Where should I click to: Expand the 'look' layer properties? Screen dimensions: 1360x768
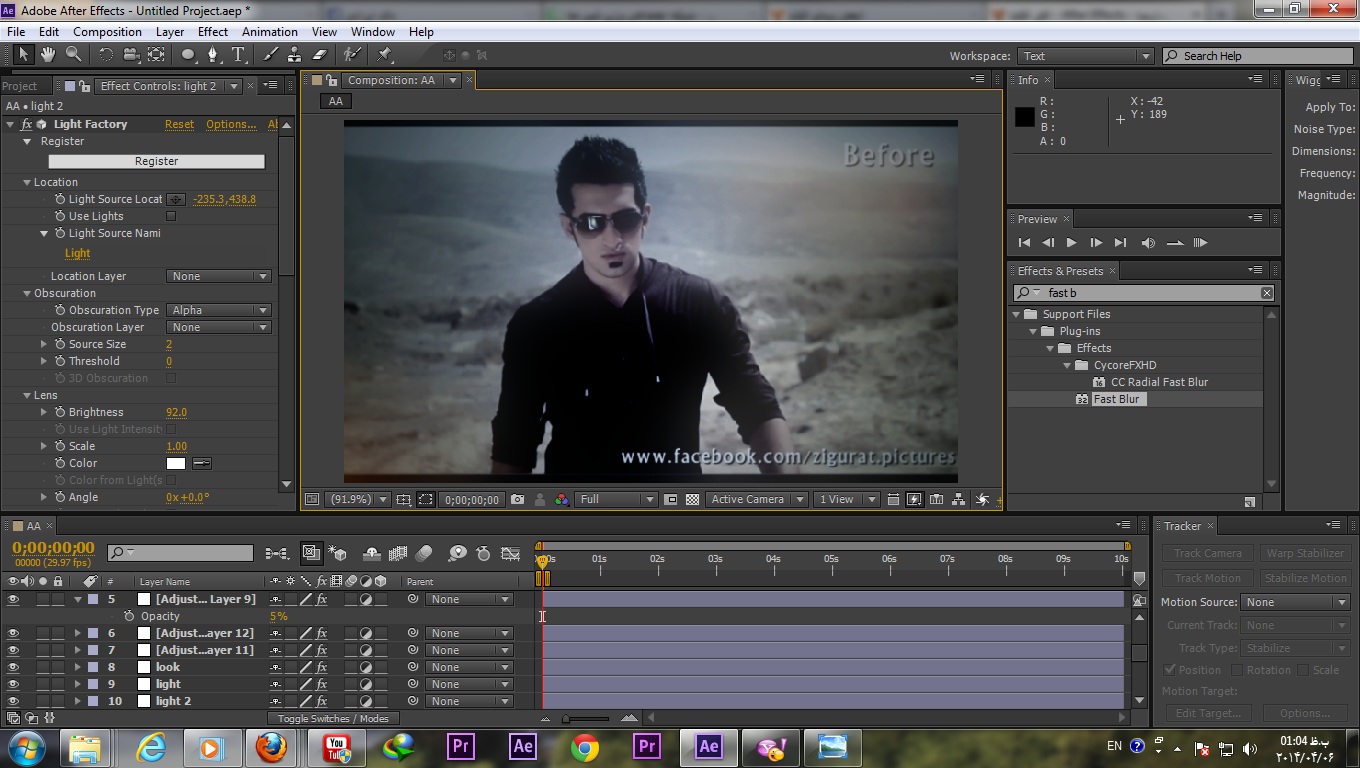77,667
